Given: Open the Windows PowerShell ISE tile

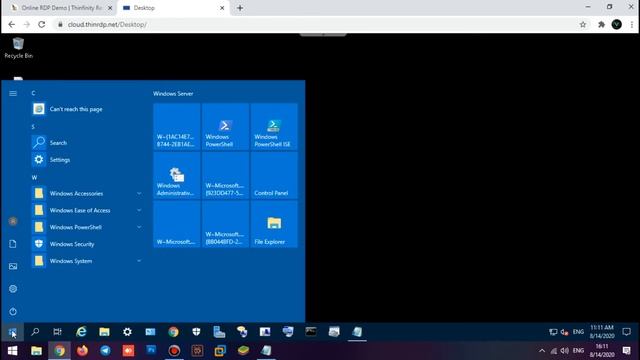Looking at the screenshot, I should 274,127.
